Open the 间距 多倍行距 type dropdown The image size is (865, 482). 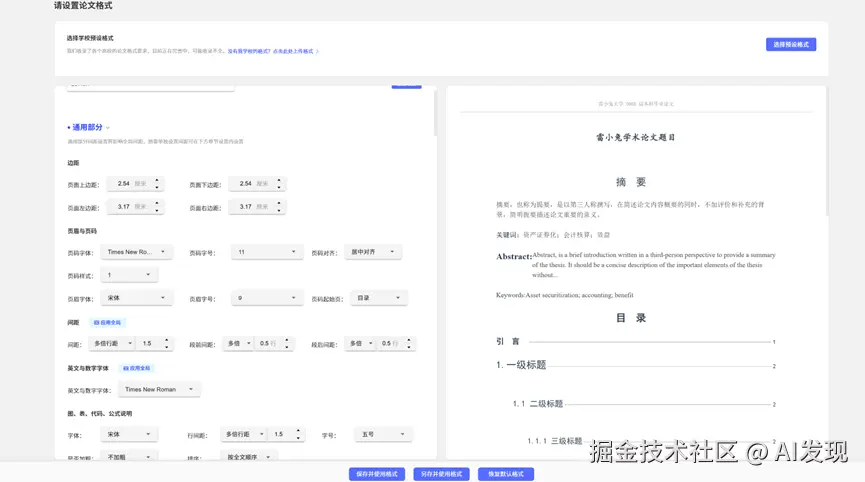(x=113, y=343)
